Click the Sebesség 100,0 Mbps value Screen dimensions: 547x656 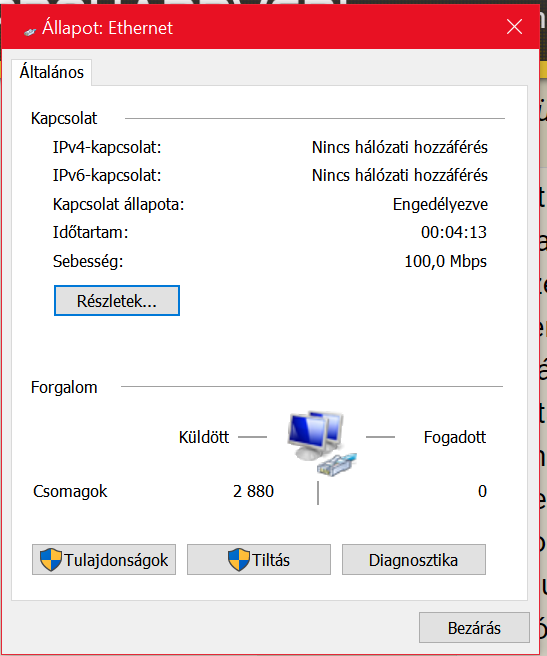click(445, 261)
